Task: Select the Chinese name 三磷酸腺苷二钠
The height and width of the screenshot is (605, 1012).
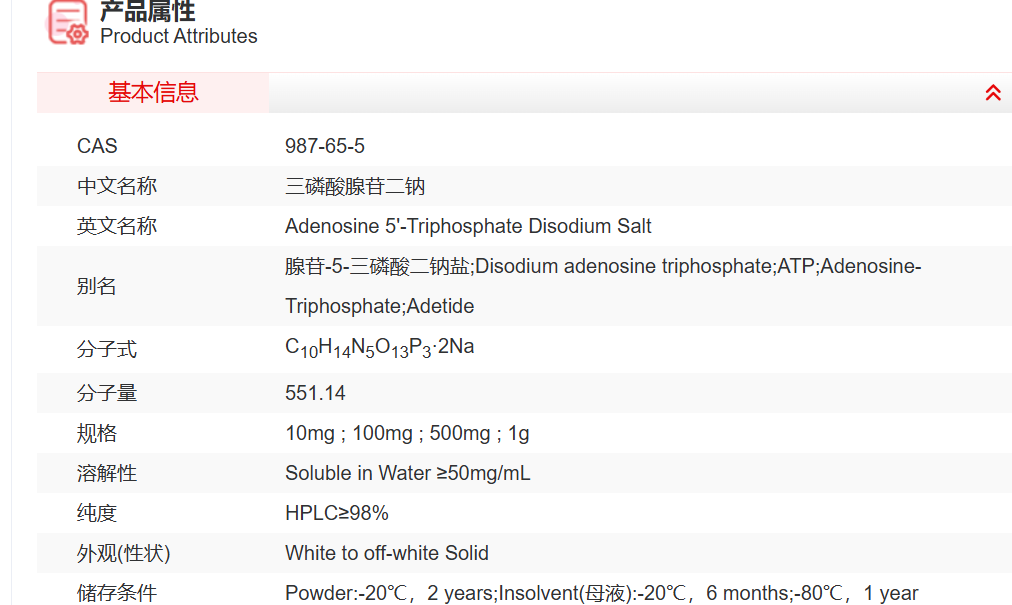Action: tap(355, 186)
